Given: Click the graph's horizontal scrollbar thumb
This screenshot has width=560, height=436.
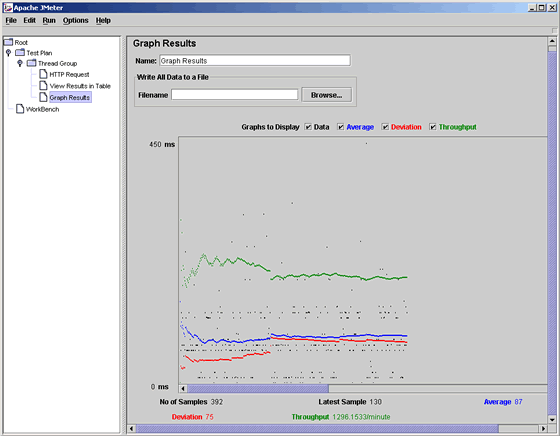Looking at the screenshot, I should tap(258, 389).
